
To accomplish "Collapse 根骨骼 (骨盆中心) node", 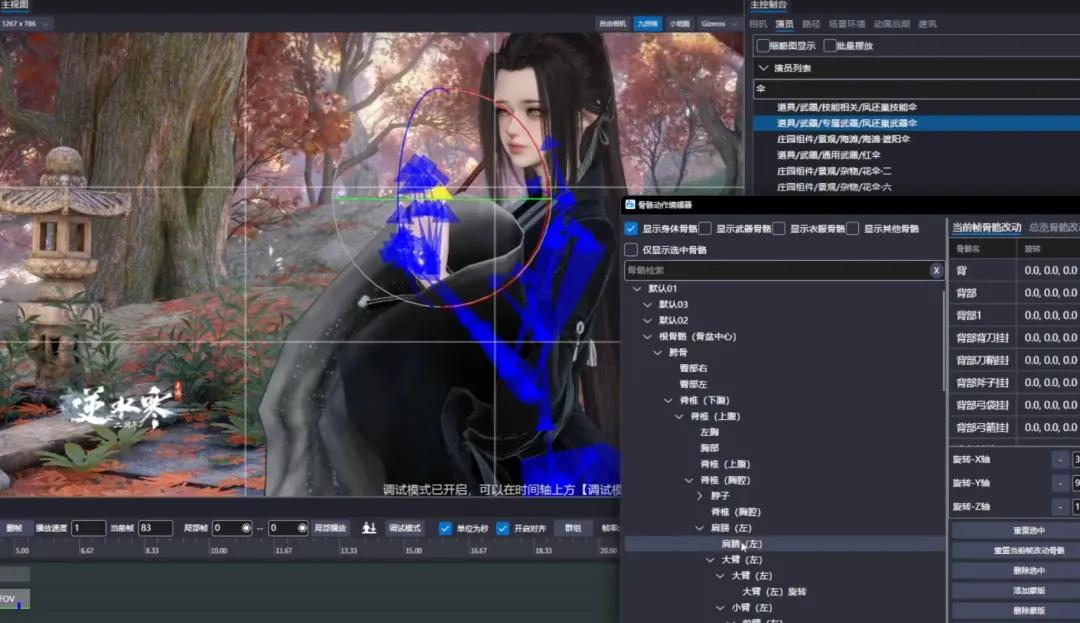I will 647,337.
